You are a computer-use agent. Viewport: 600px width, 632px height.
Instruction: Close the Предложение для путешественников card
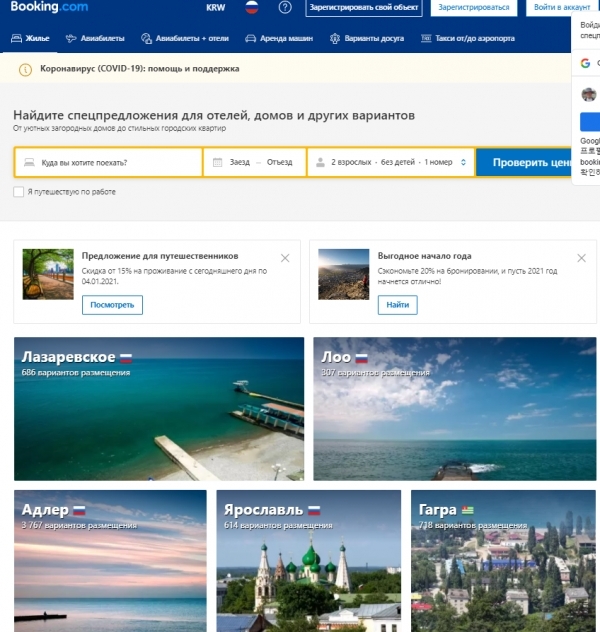(x=285, y=258)
